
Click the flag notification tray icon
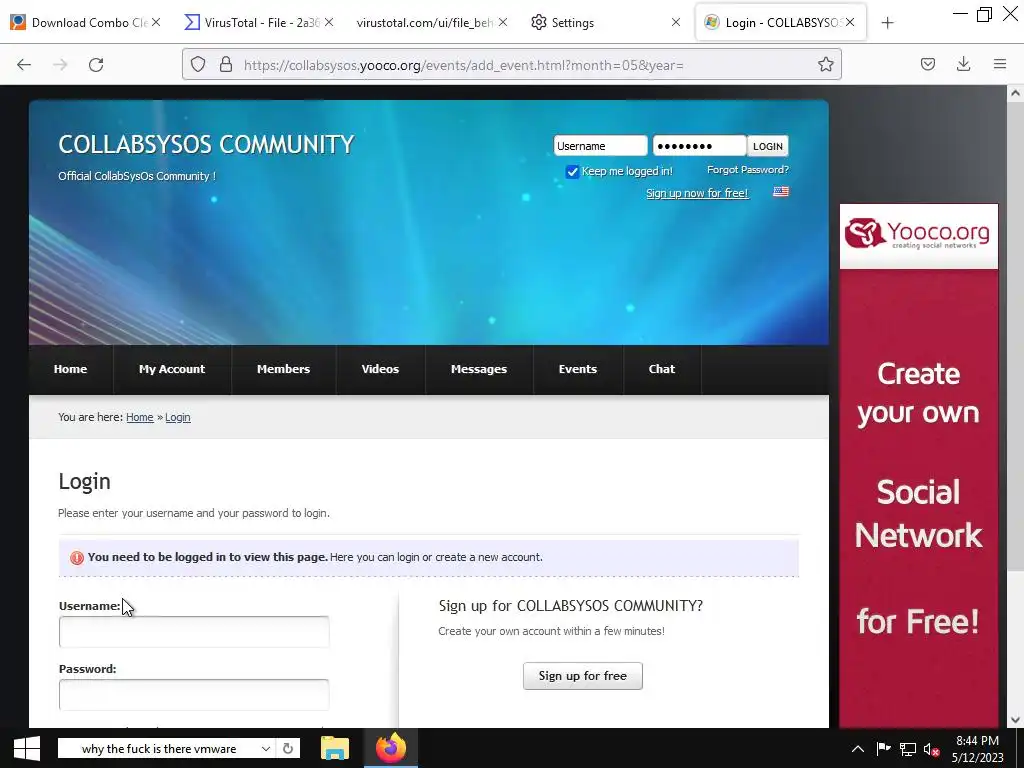pyautogui.click(x=884, y=749)
